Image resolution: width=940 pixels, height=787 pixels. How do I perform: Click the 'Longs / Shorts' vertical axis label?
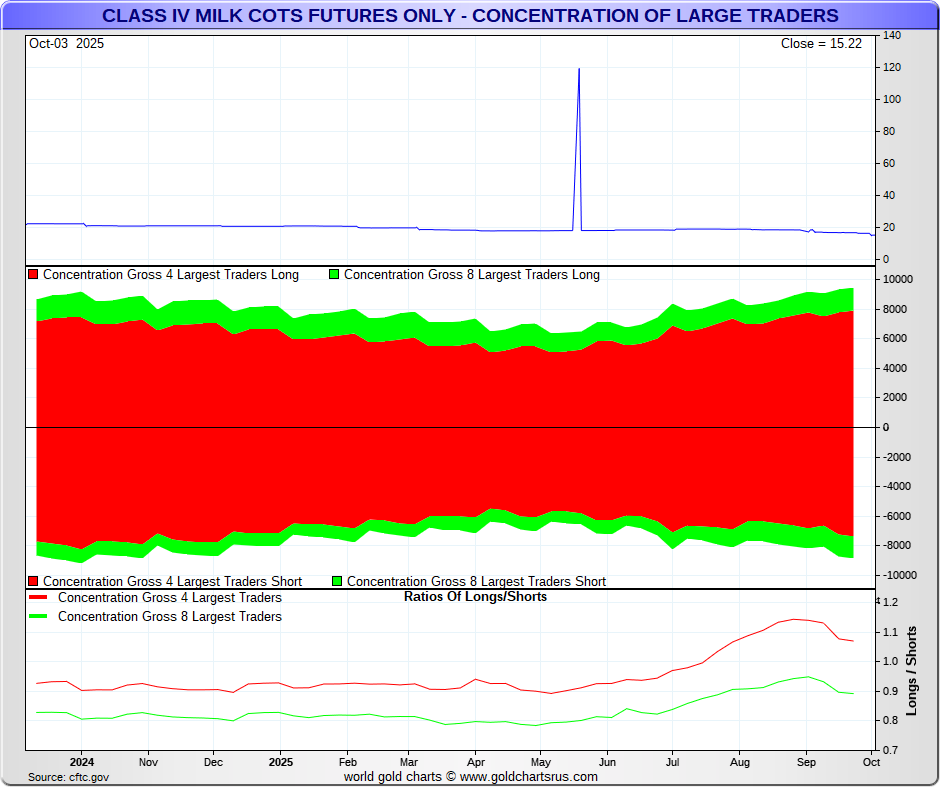(912, 671)
